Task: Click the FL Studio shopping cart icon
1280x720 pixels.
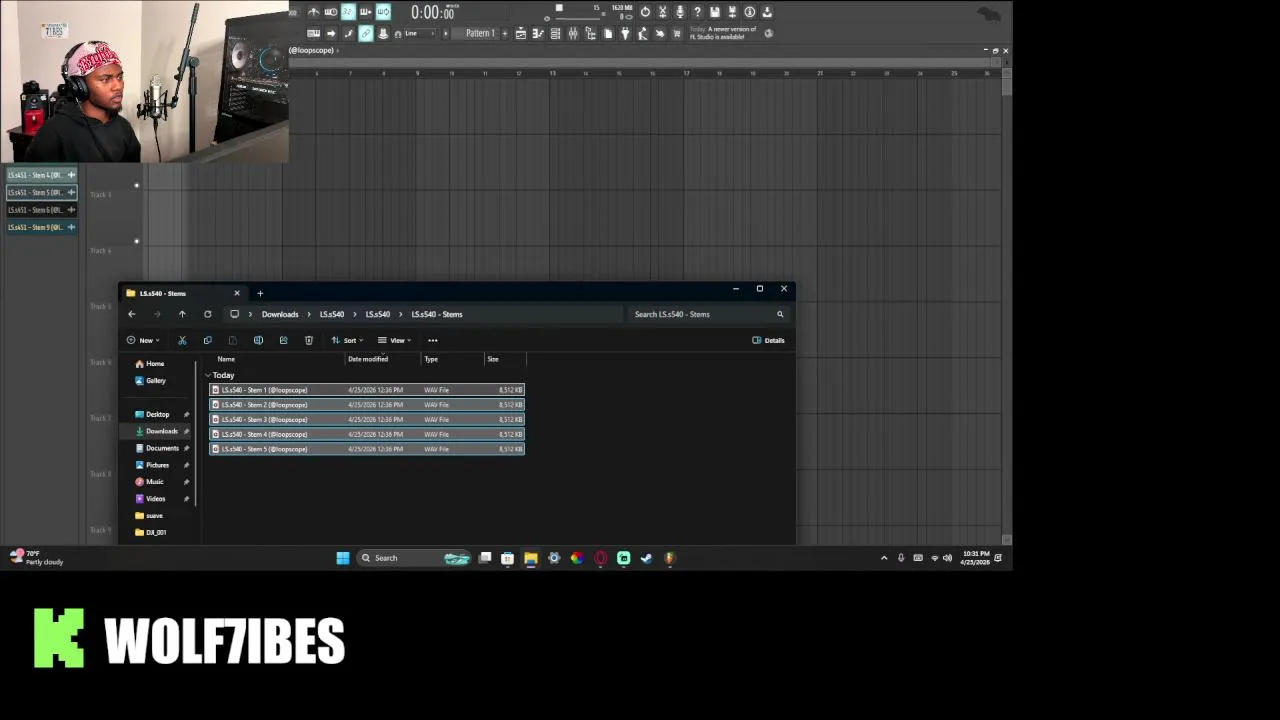Action: point(677,33)
